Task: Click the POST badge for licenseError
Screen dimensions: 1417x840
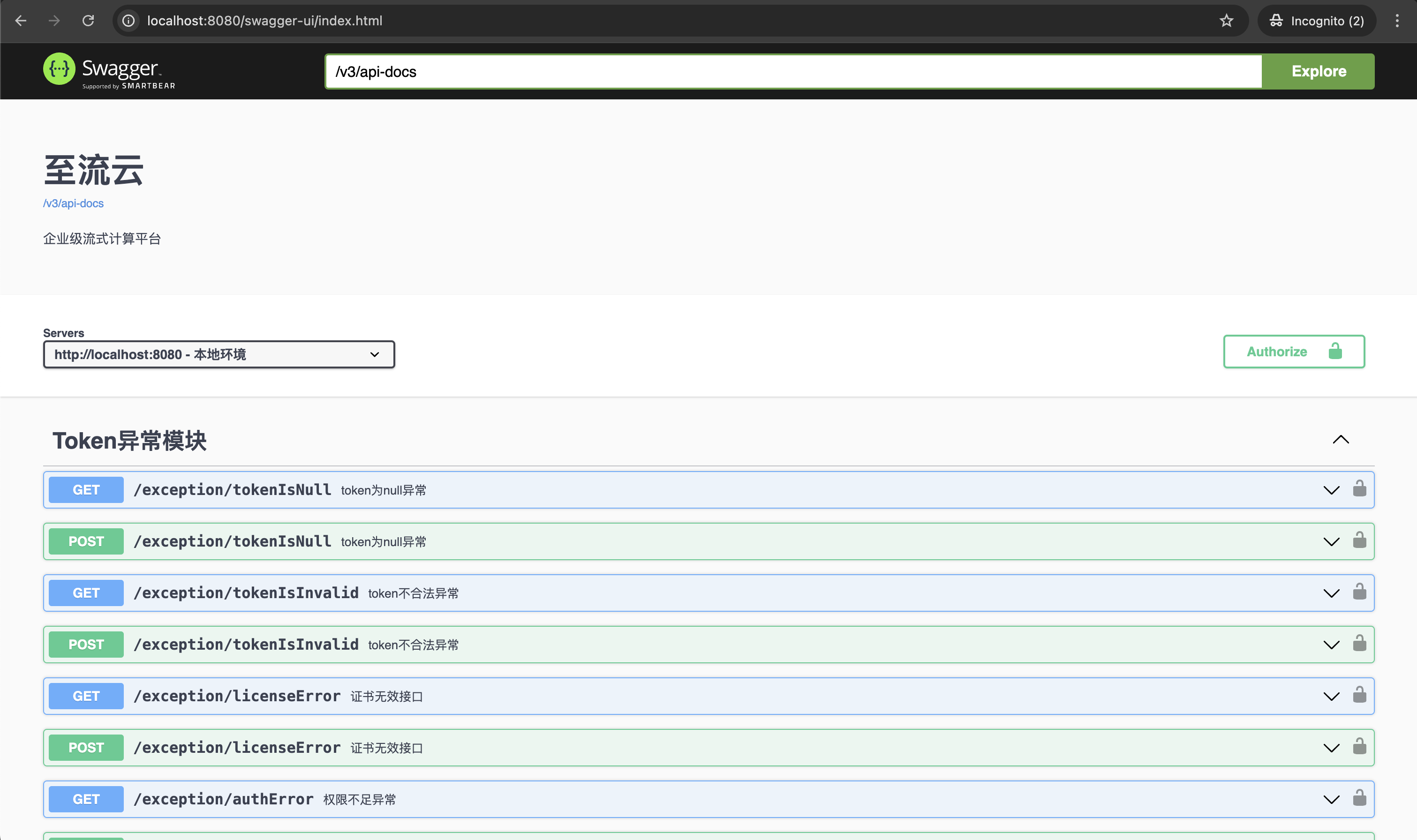Action: coord(86,747)
